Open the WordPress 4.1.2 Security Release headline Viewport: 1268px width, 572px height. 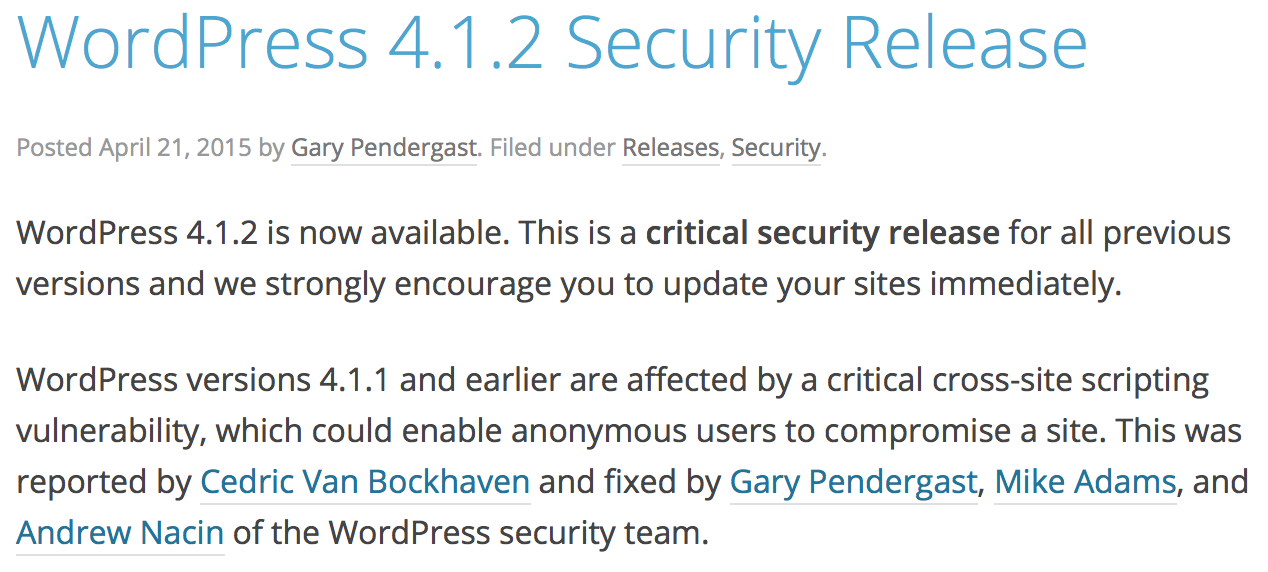pyautogui.click(x=552, y=43)
